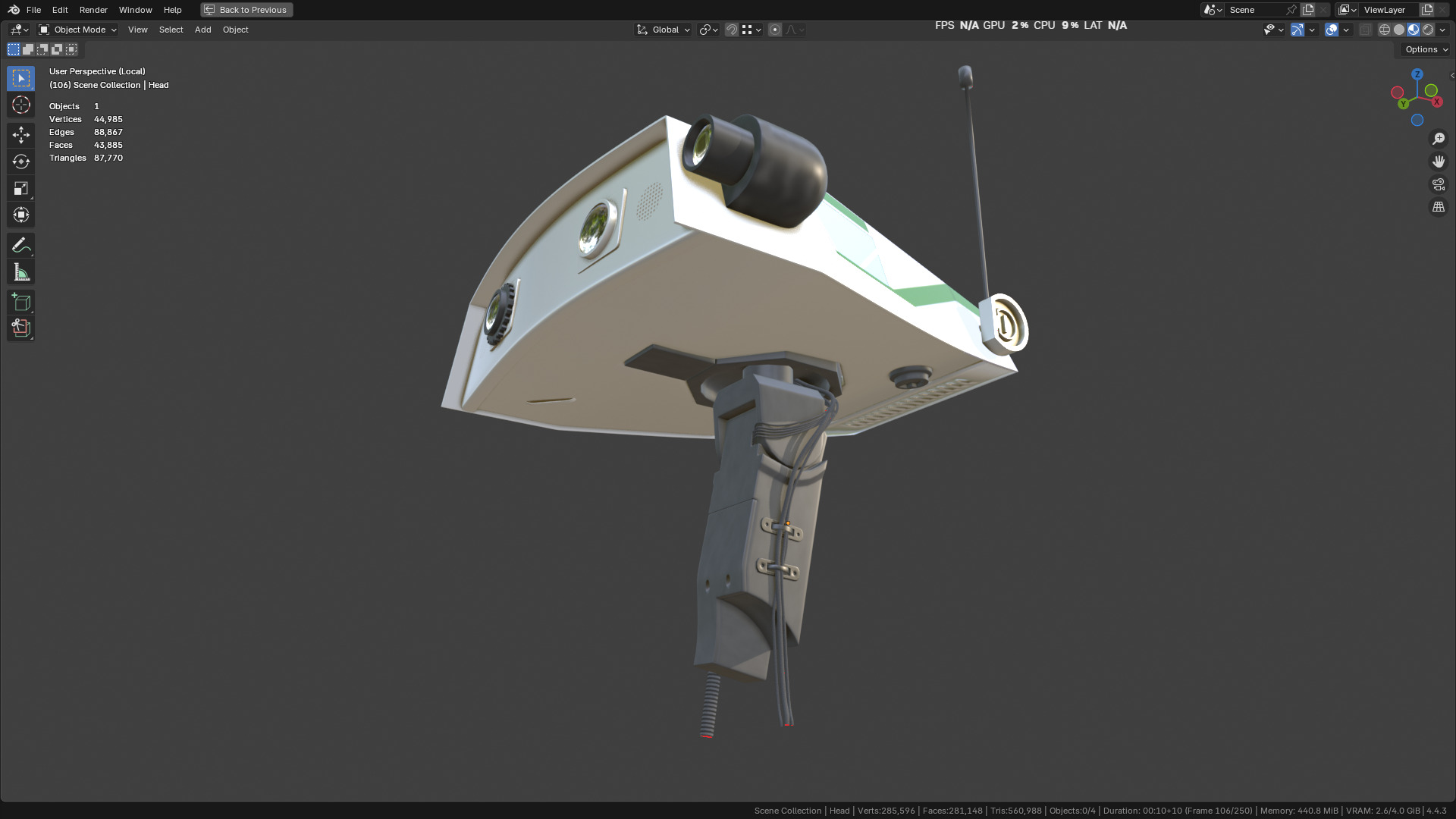Open the Global transform orientation dropdown
The width and height of the screenshot is (1456, 819).
(x=664, y=30)
